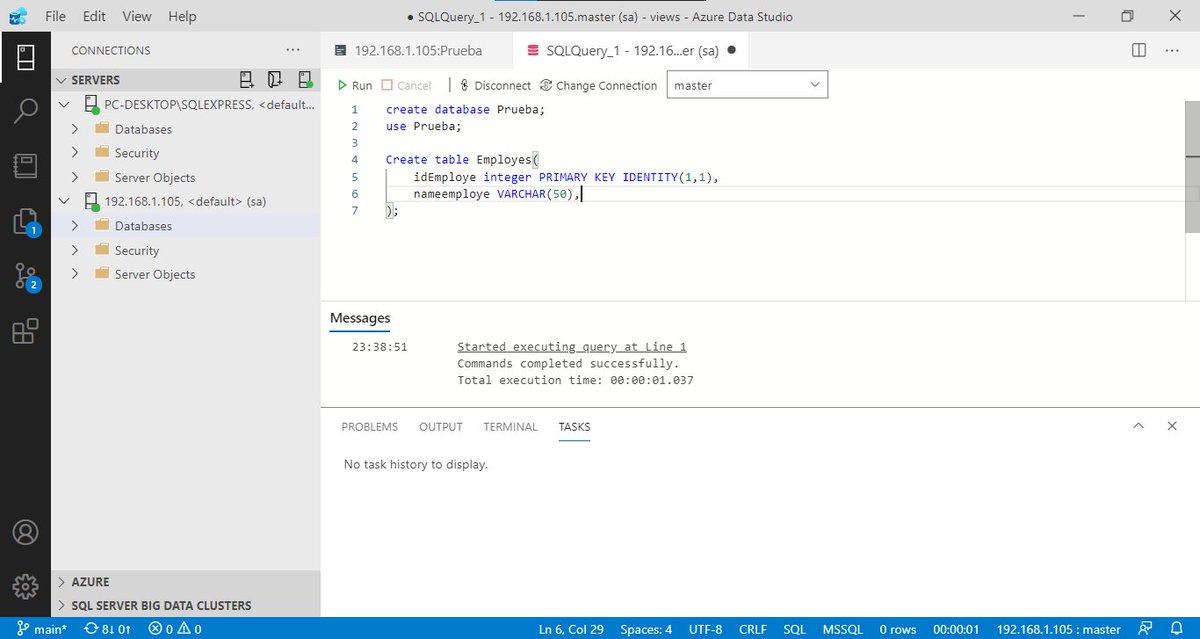Click the New Connection icon in Servers
The width and height of the screenshot is (1200, 639).
247,79
